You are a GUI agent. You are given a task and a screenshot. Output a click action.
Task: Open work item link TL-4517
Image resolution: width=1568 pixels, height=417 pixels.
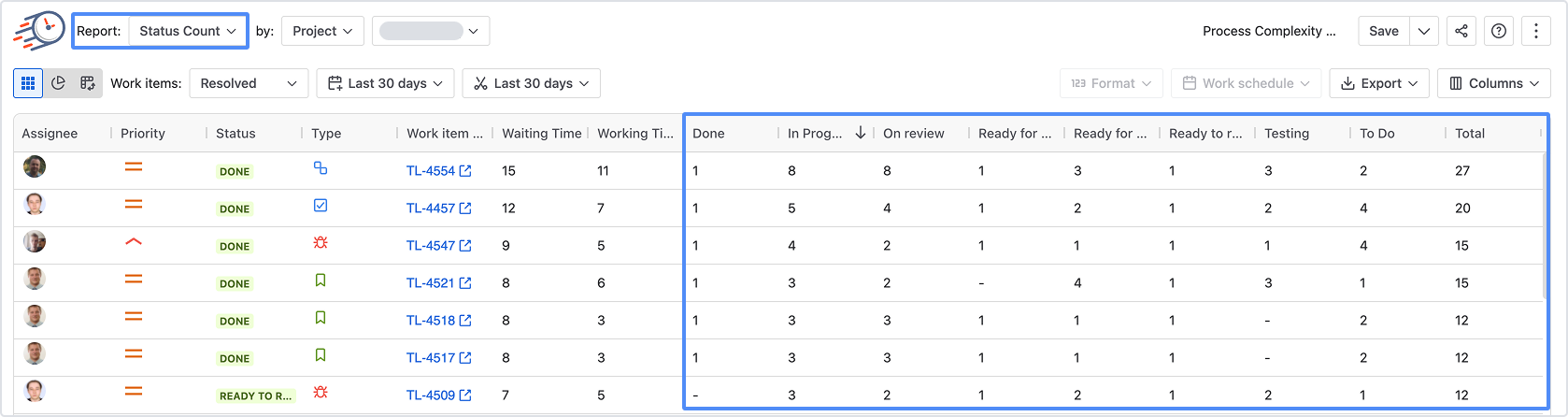(x=438, y=357)
